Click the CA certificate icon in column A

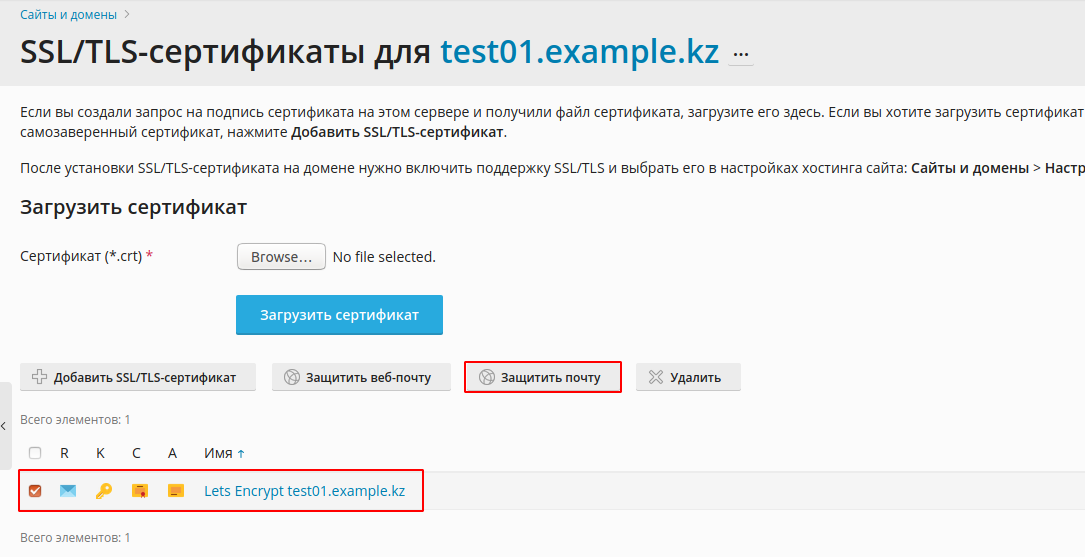pos(176,491)
